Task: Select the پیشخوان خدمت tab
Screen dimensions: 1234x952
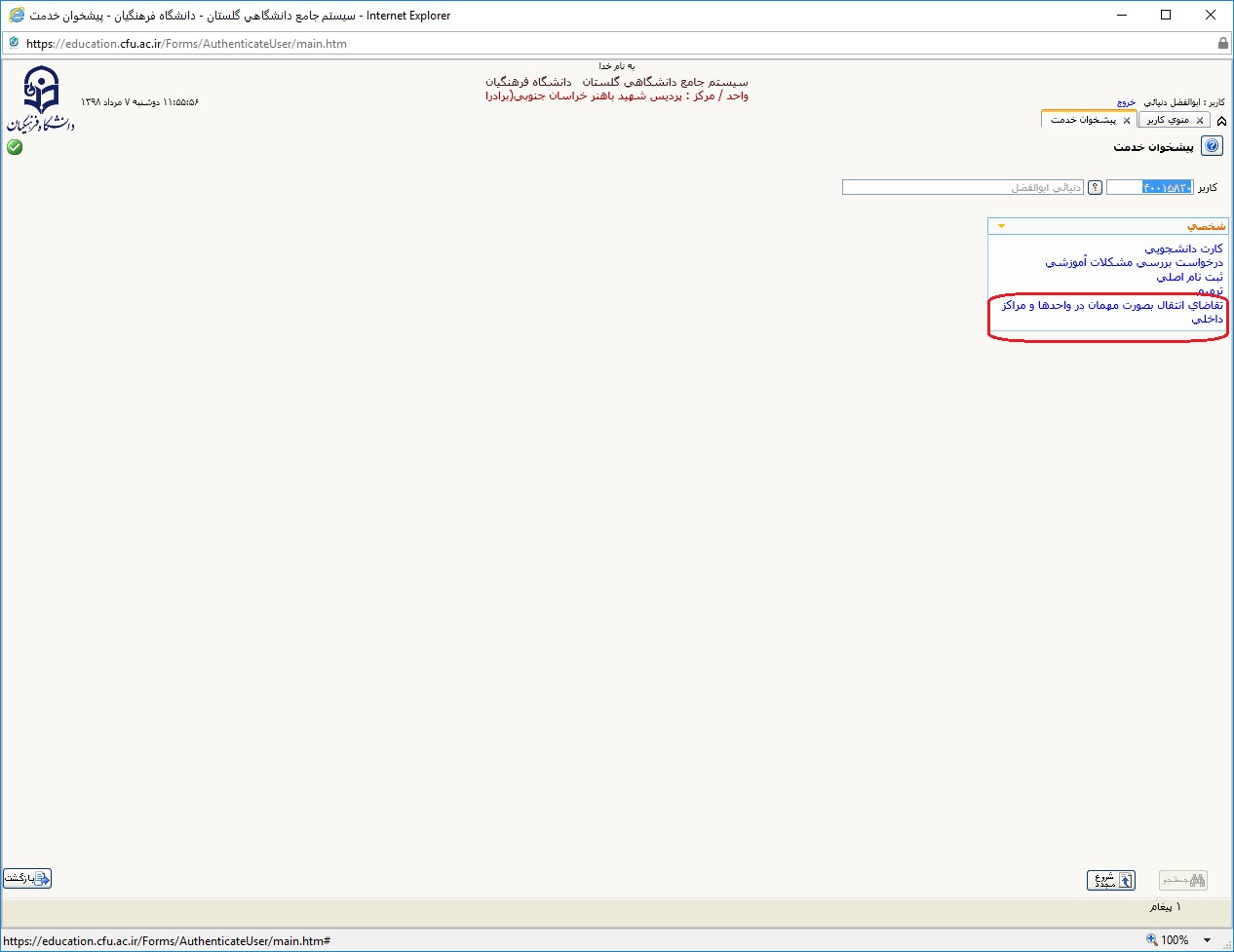Action: pos(1083,120)
